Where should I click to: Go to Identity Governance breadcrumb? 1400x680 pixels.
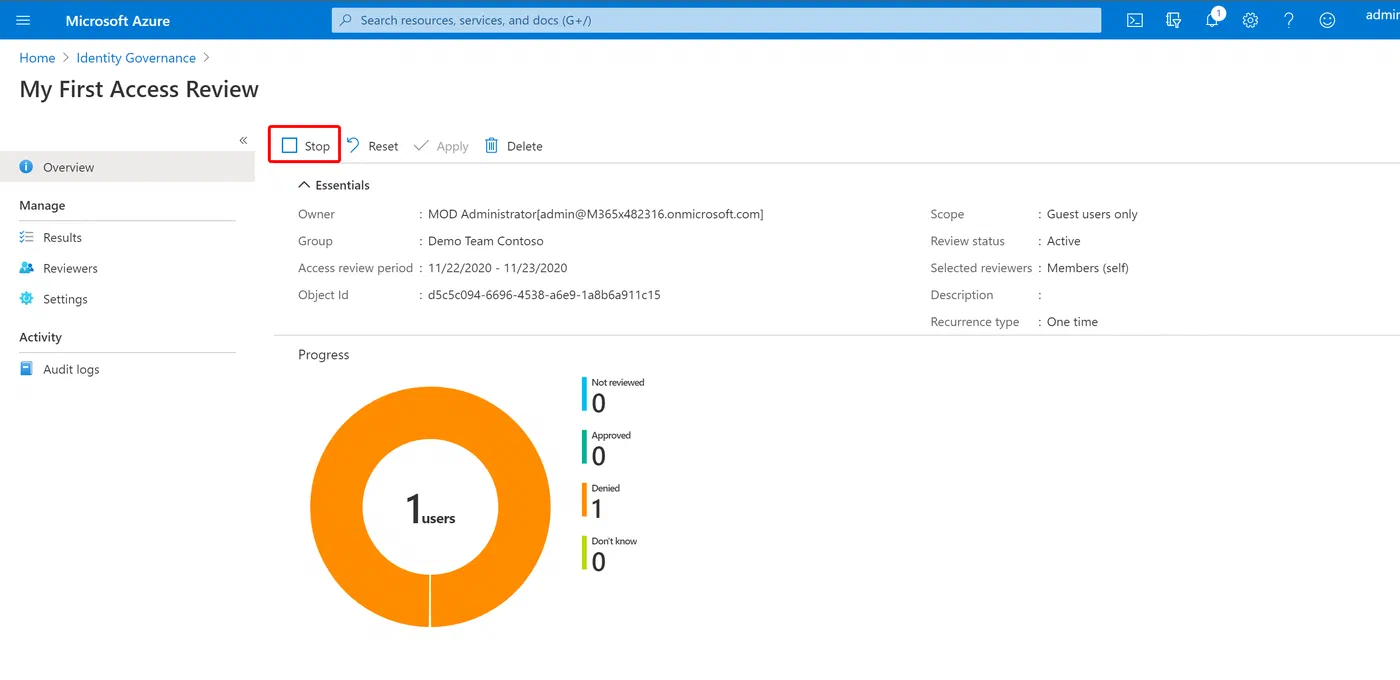136,58
